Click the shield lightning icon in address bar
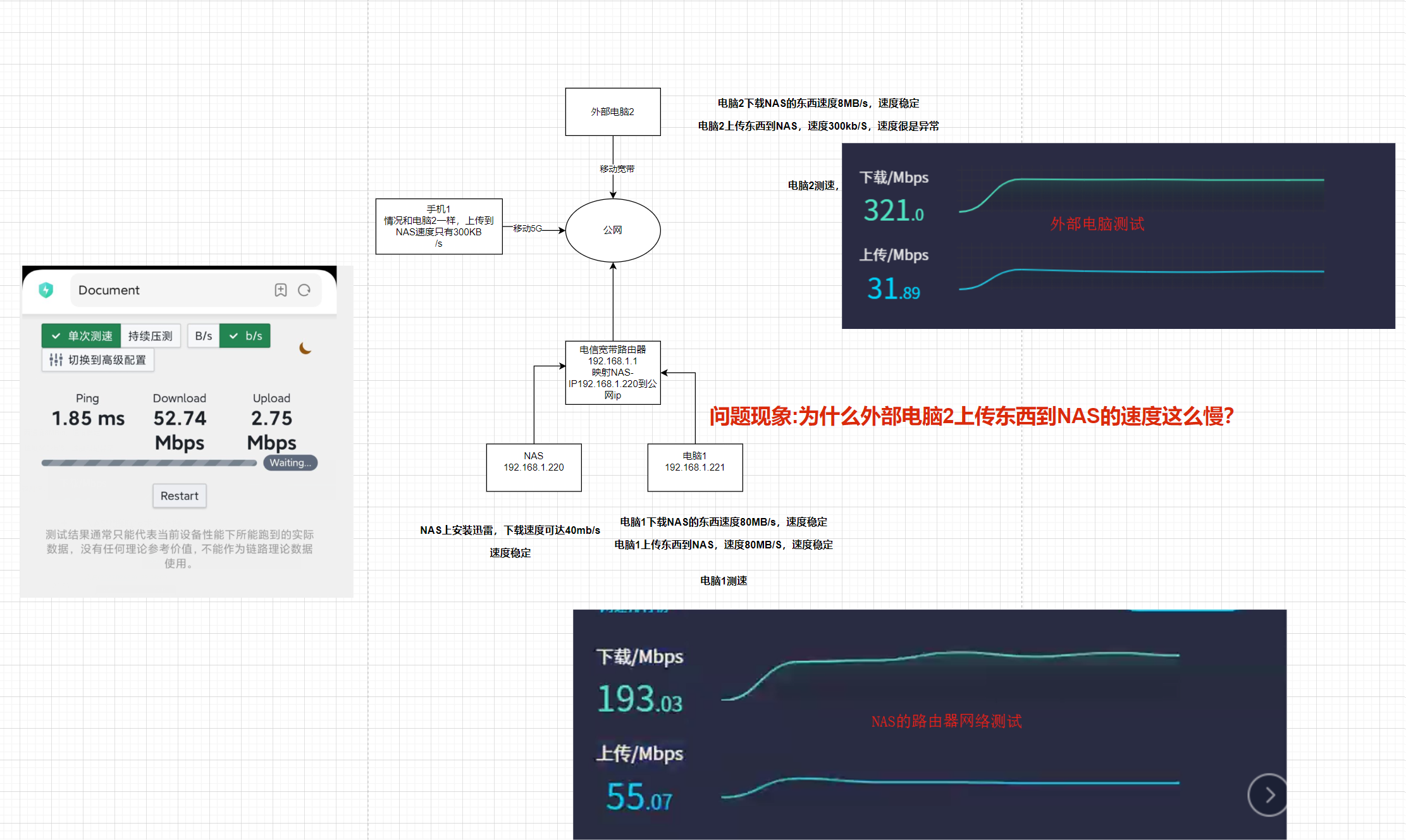The width and height of the screenshot is (1406, 840). coord(46,290)
